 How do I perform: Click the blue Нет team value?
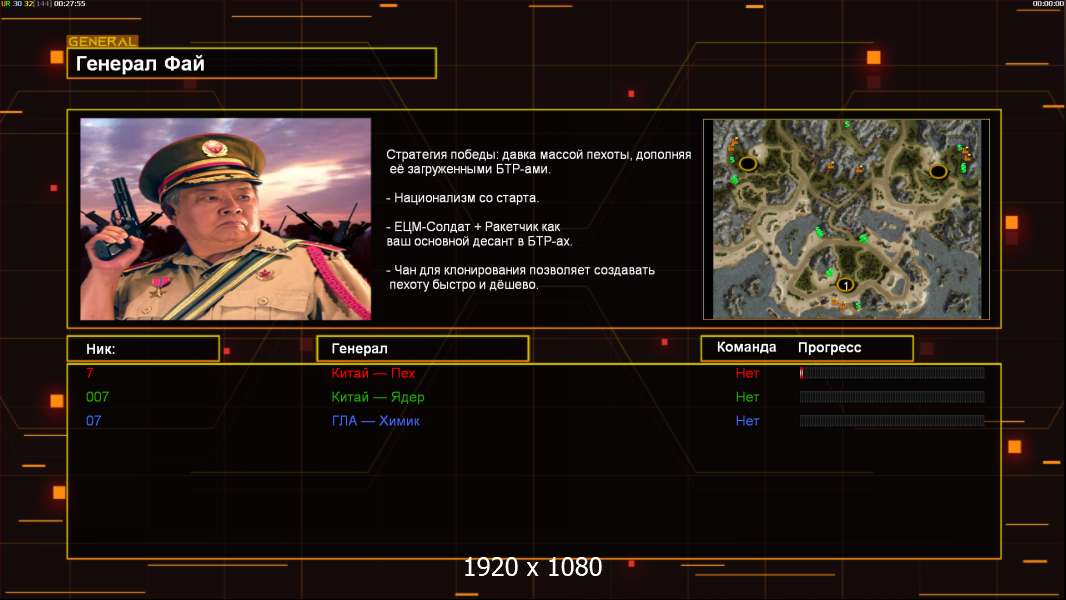[x=747, y=421]
